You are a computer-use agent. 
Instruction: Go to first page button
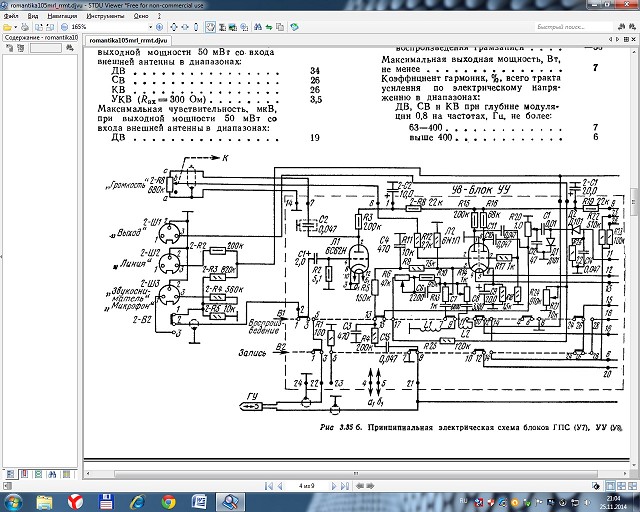(269, 486)
